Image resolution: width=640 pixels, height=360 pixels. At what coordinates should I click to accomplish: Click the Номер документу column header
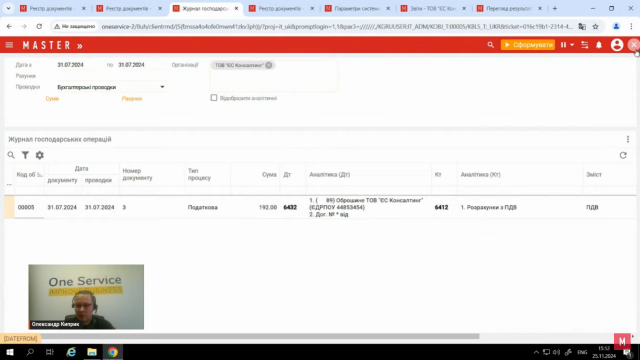pos(137,174)
